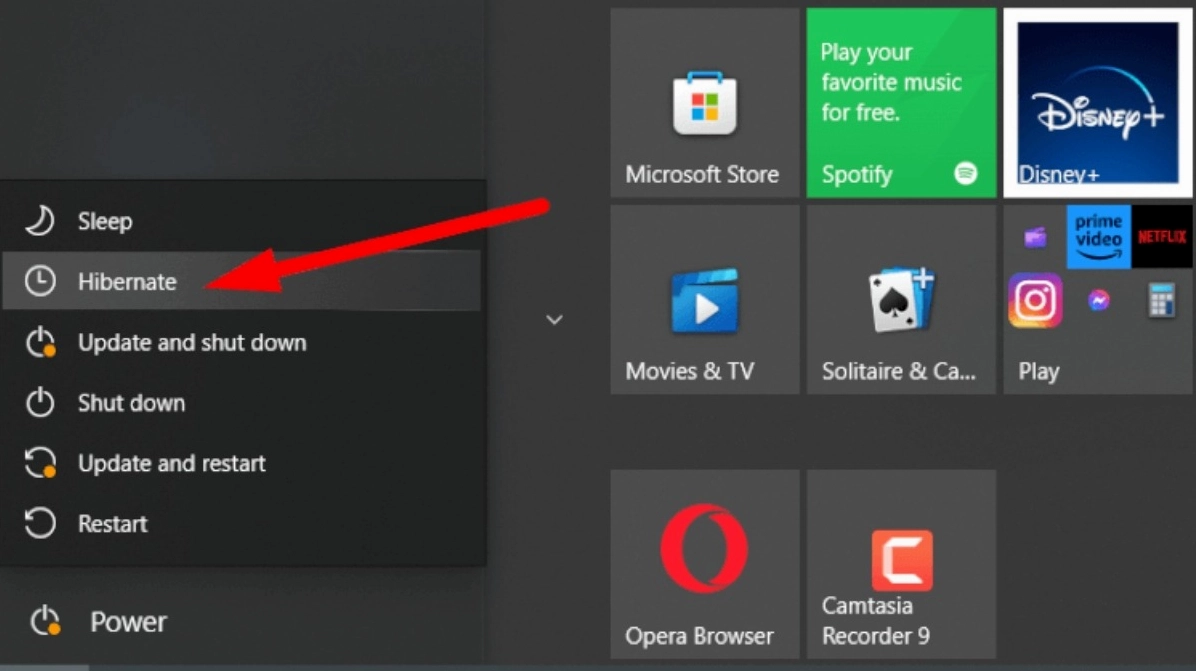Select Update and restart
This screenshot has height=671, width=1196.
(171, 464)
